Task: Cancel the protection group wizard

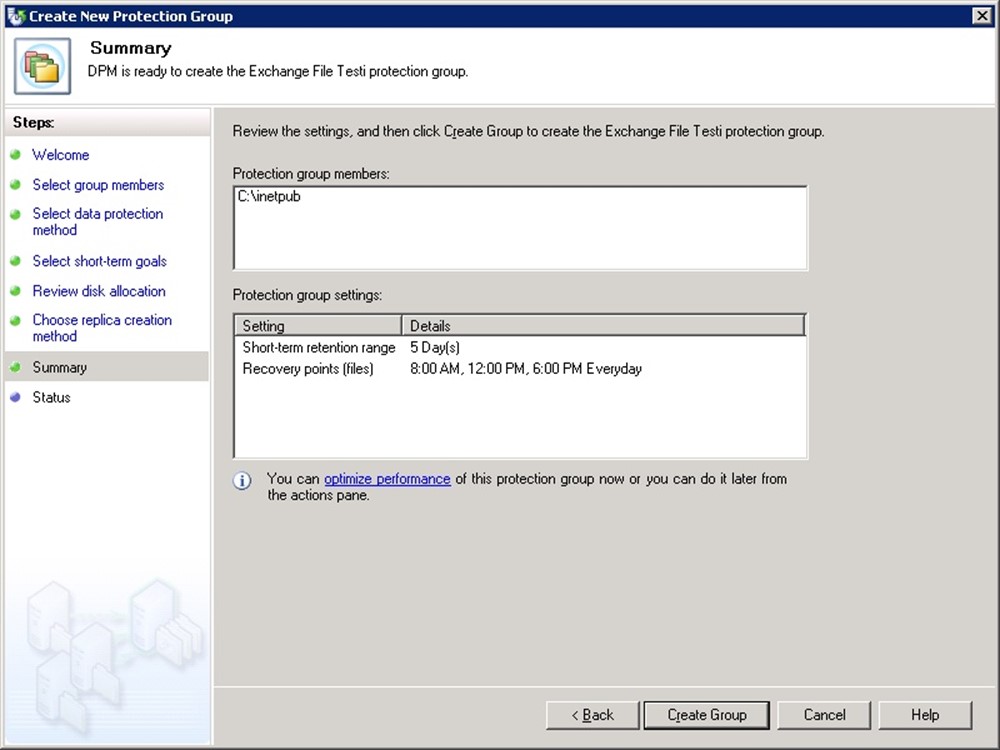Action: [824, 715]
